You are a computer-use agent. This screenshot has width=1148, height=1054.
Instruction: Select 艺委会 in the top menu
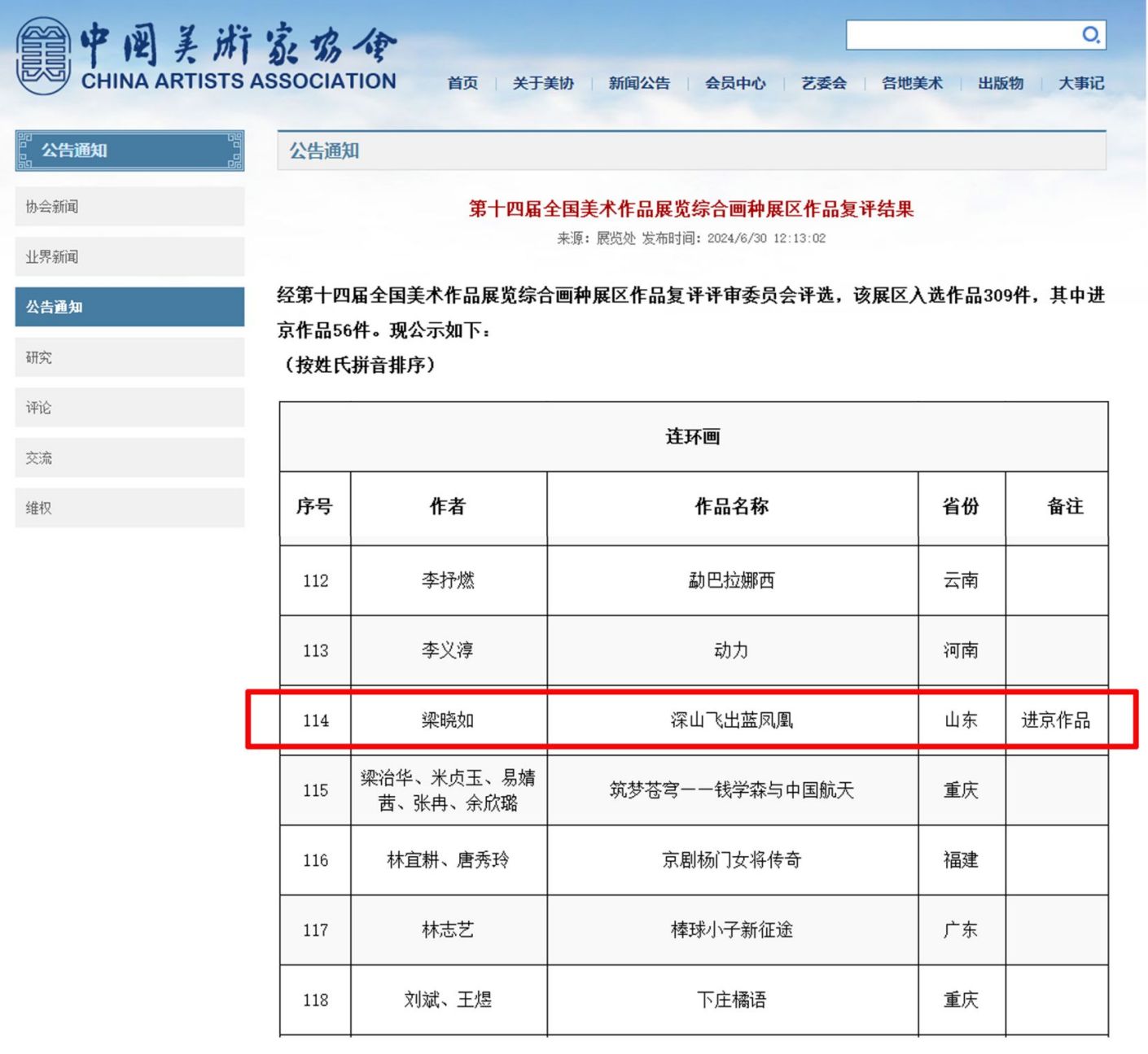(x=823, y=83)
